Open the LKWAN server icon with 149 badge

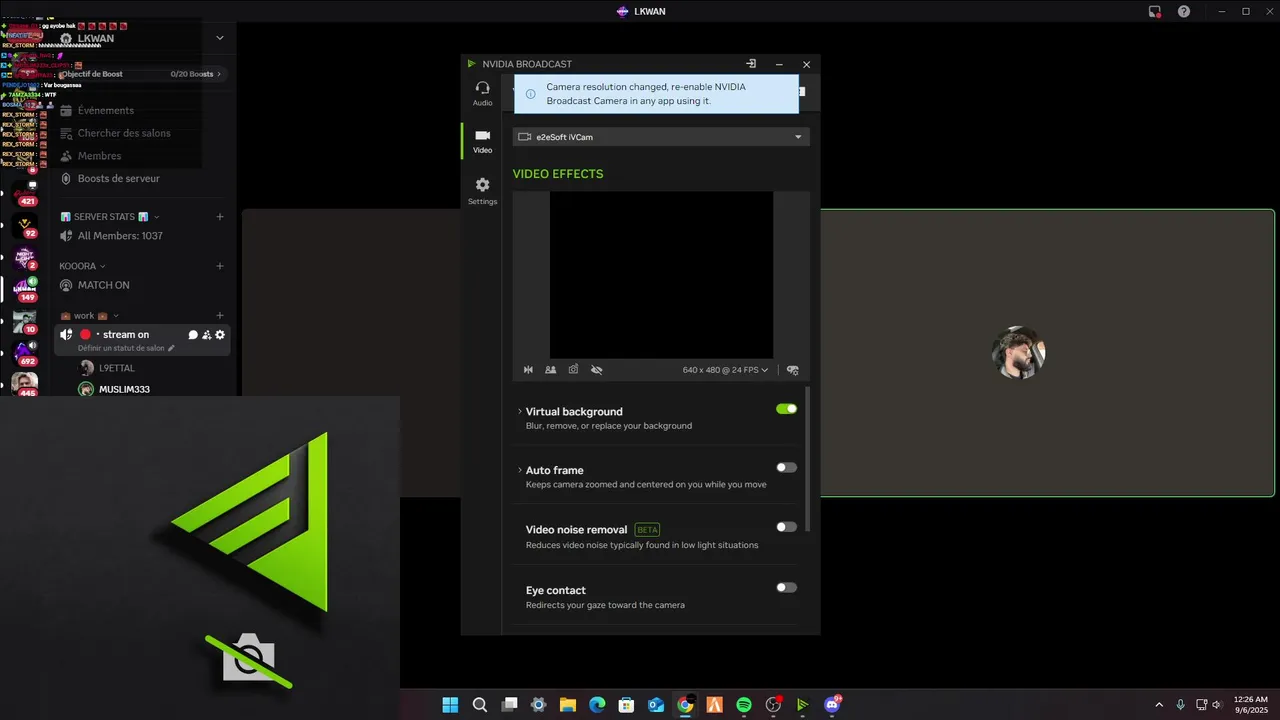(x=25, y=289)
